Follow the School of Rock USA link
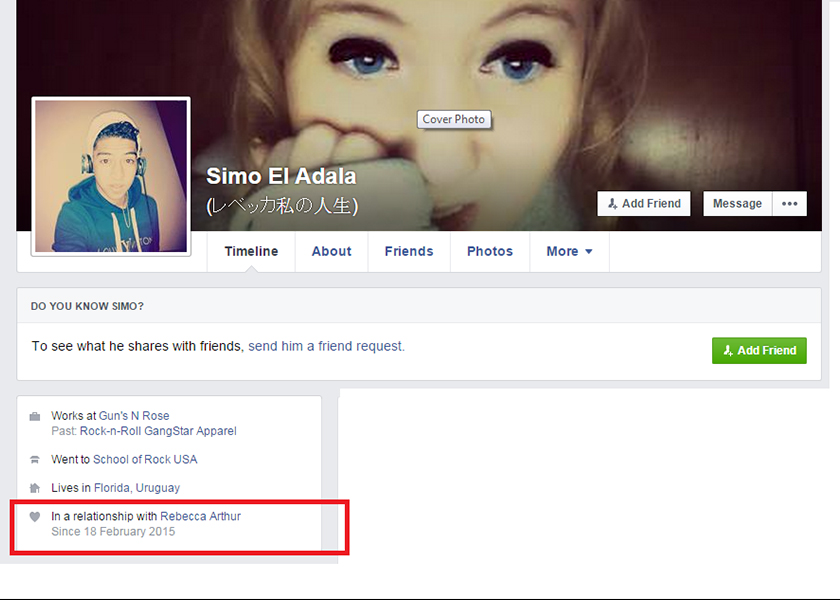840x600 pixels. click(145, 460)
